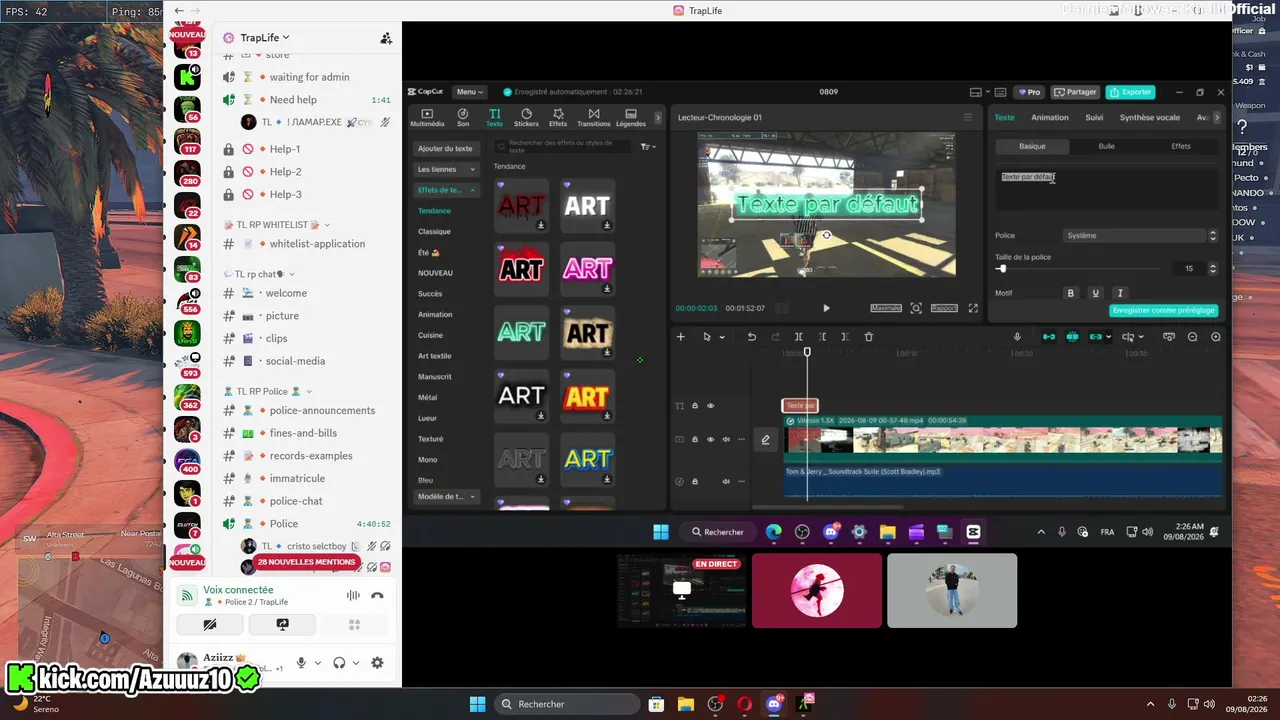Lock the text track
Viewport: 1280px width, 720px height.
(x=695, y=405)
